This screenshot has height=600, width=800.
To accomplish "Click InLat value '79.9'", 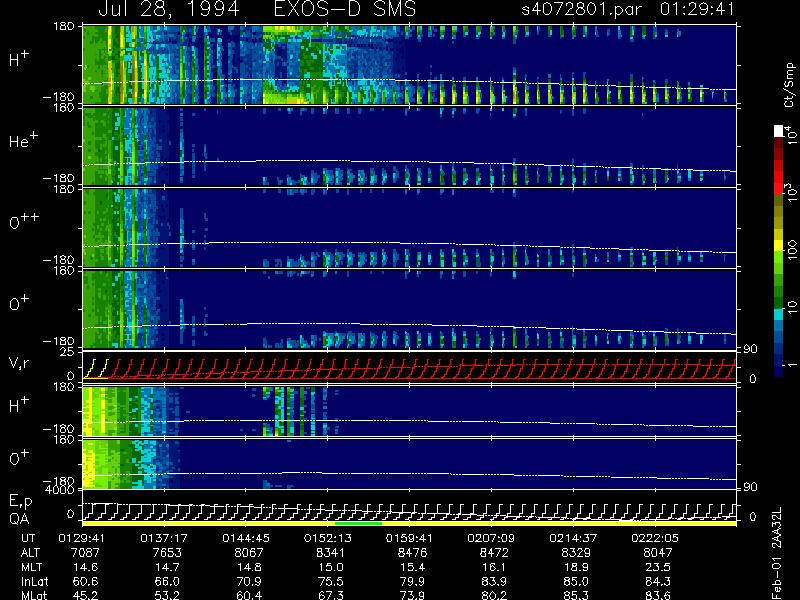I will coord(412,581).
